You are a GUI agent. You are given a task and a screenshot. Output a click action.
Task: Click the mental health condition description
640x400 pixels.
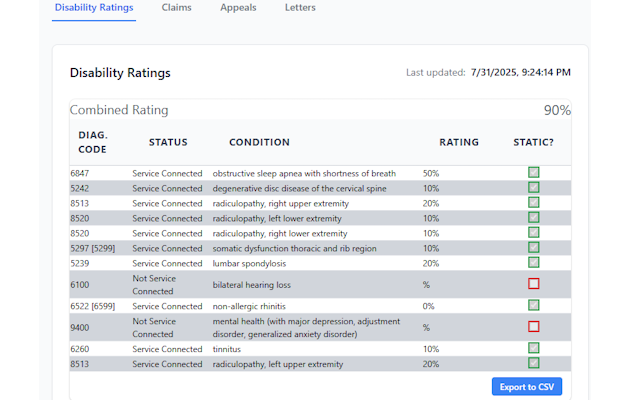(306, 328)
